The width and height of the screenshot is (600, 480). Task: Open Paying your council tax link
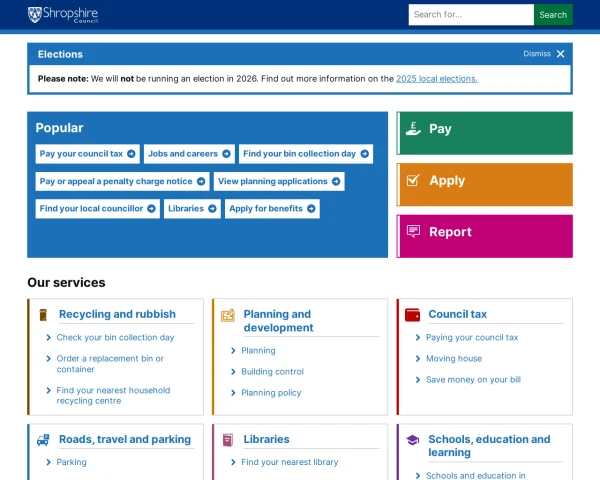click(x=472, y=338)
